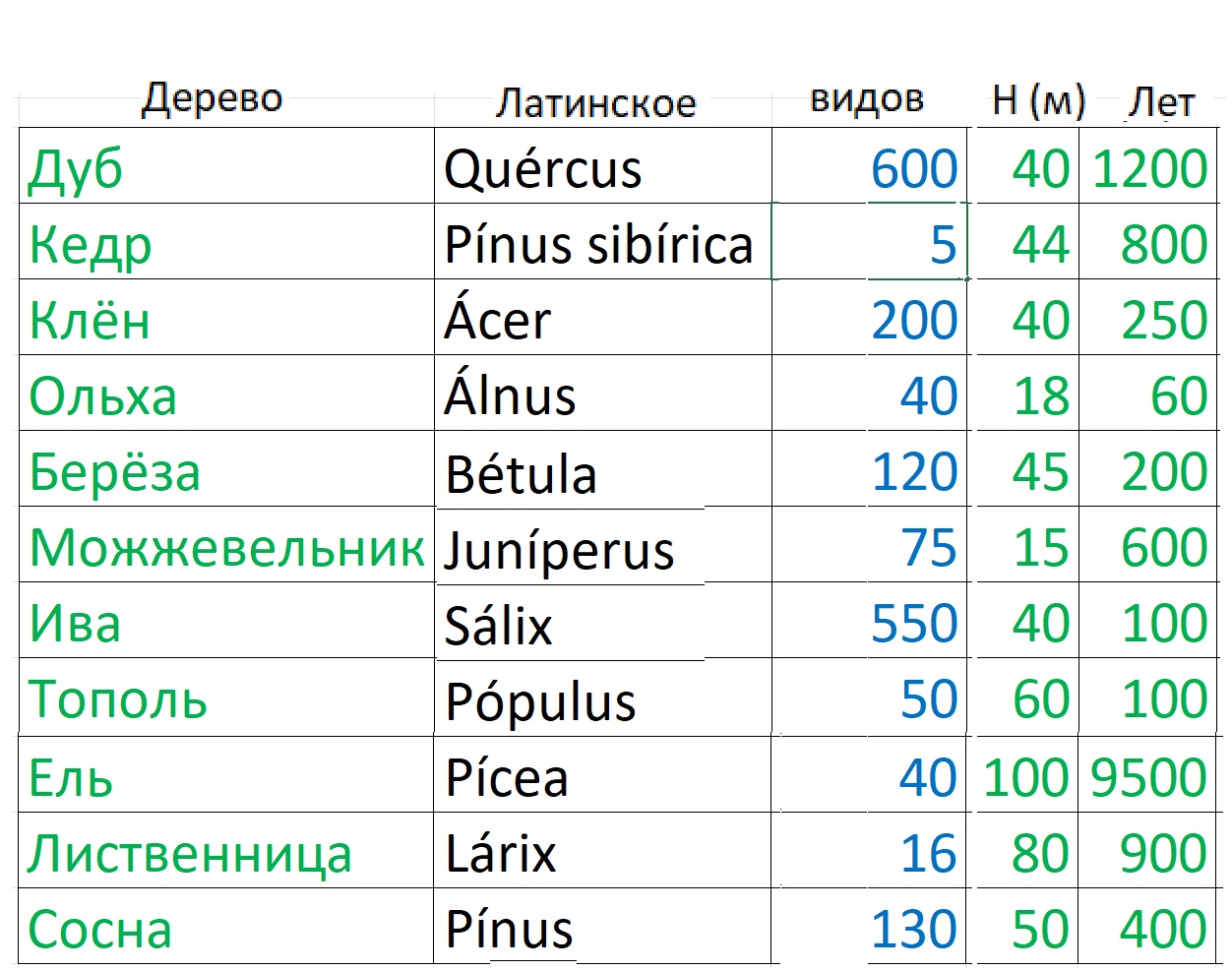Screen dimensions: 1232x970
Task: Click the 1200 years cell
Action: [x=1149, y=168]
